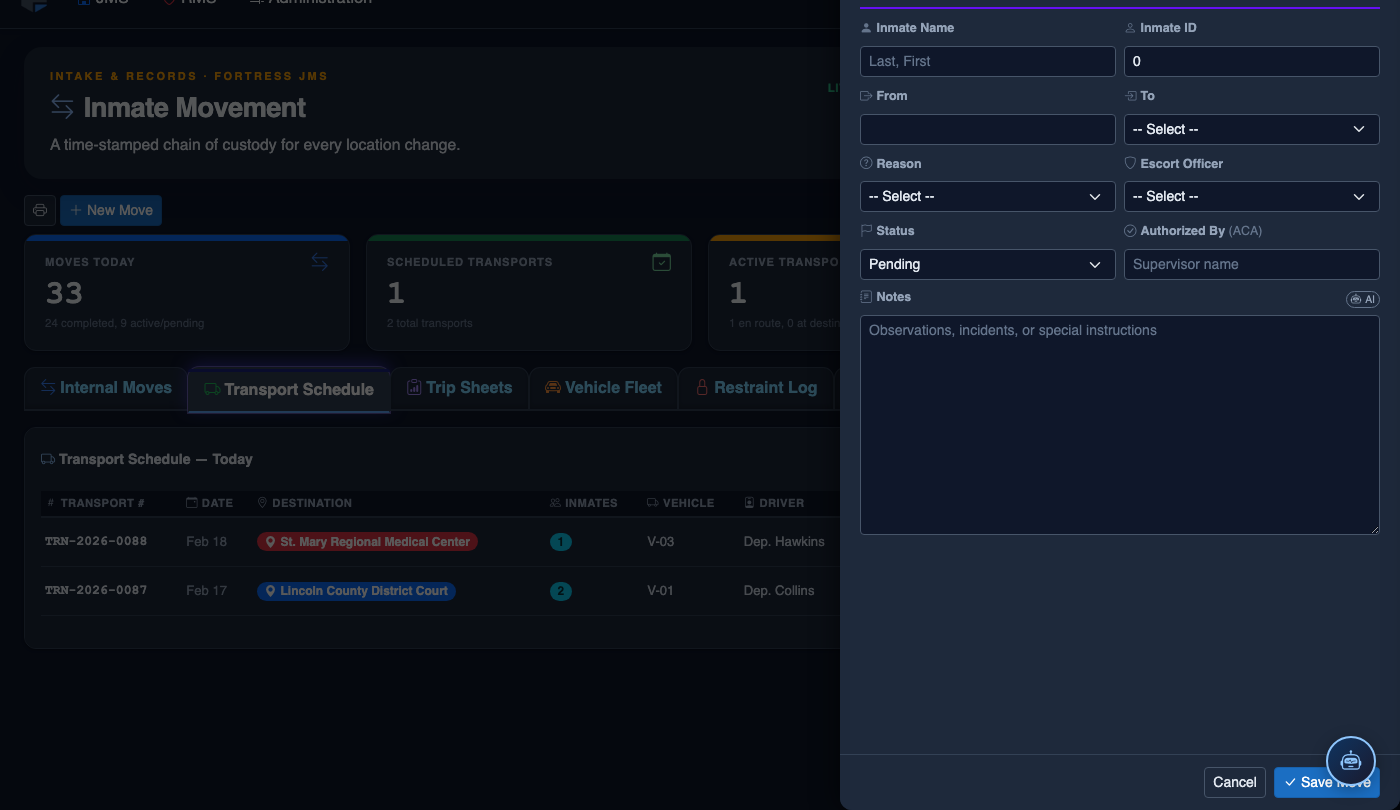Open the Restraint Log tab

[756, 388]
